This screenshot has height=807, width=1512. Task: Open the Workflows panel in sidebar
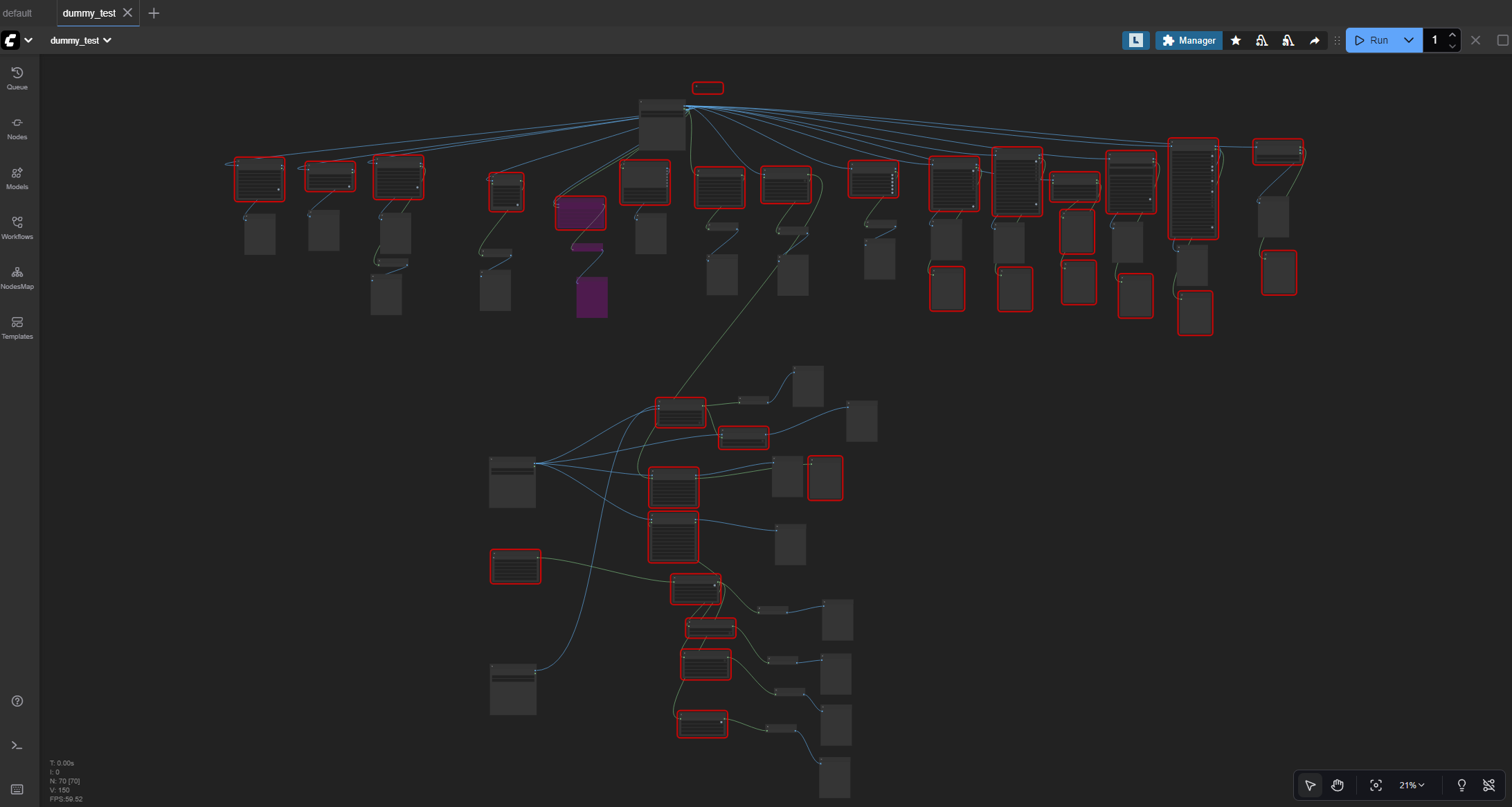pos(17,226)
